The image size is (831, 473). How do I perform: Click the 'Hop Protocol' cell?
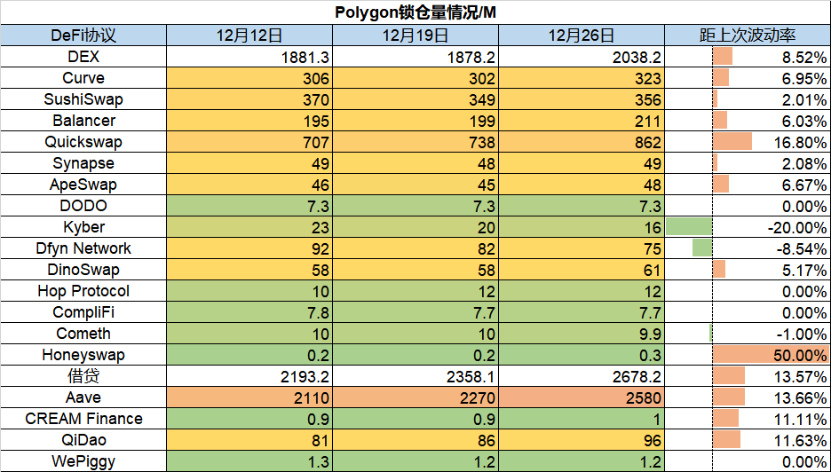[83, 291]
